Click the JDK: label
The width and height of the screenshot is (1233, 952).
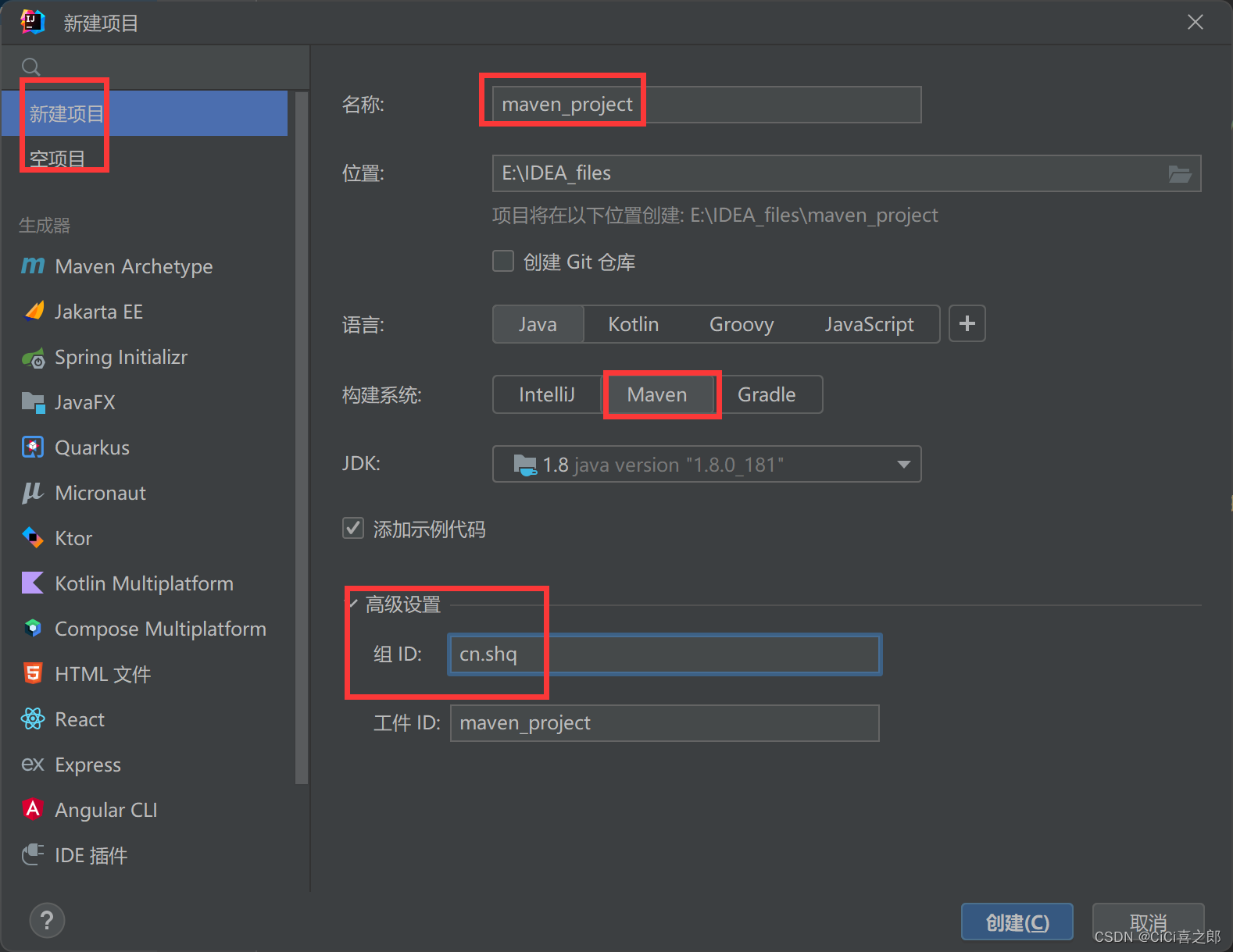coord(362,463)
